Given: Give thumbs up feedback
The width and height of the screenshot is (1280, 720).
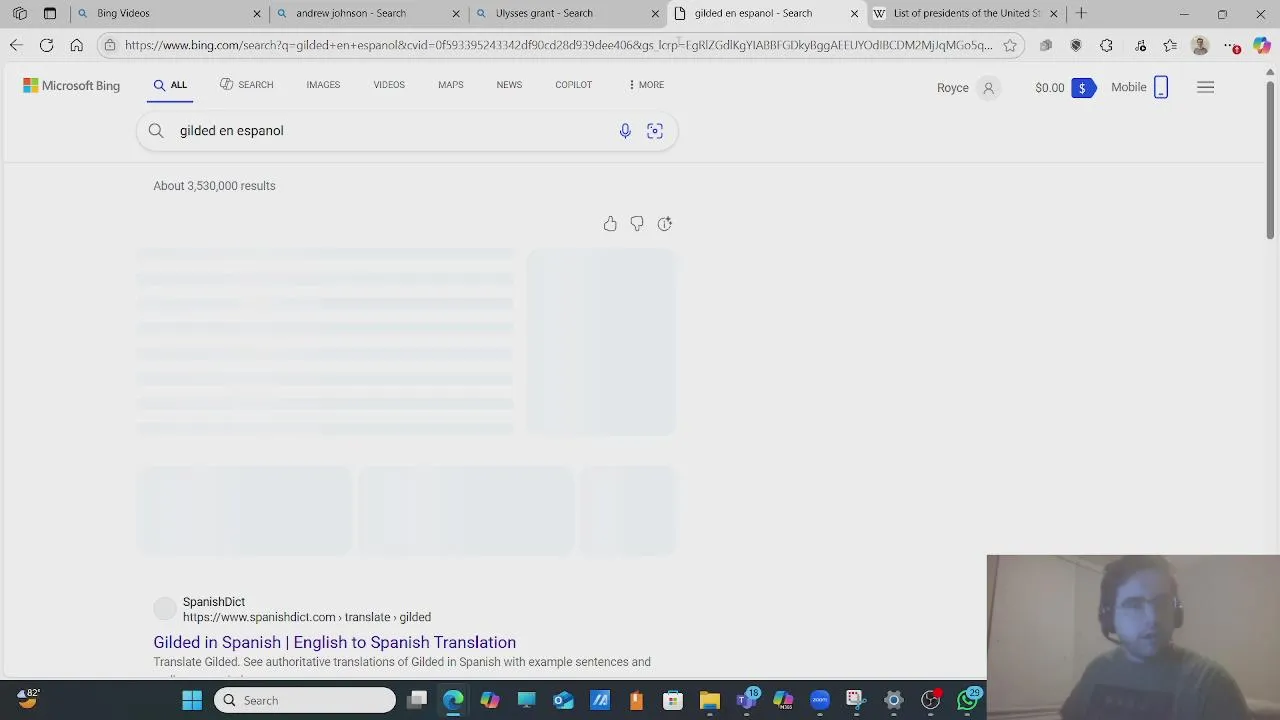Looking at the screenshot, I should (610, 224).
